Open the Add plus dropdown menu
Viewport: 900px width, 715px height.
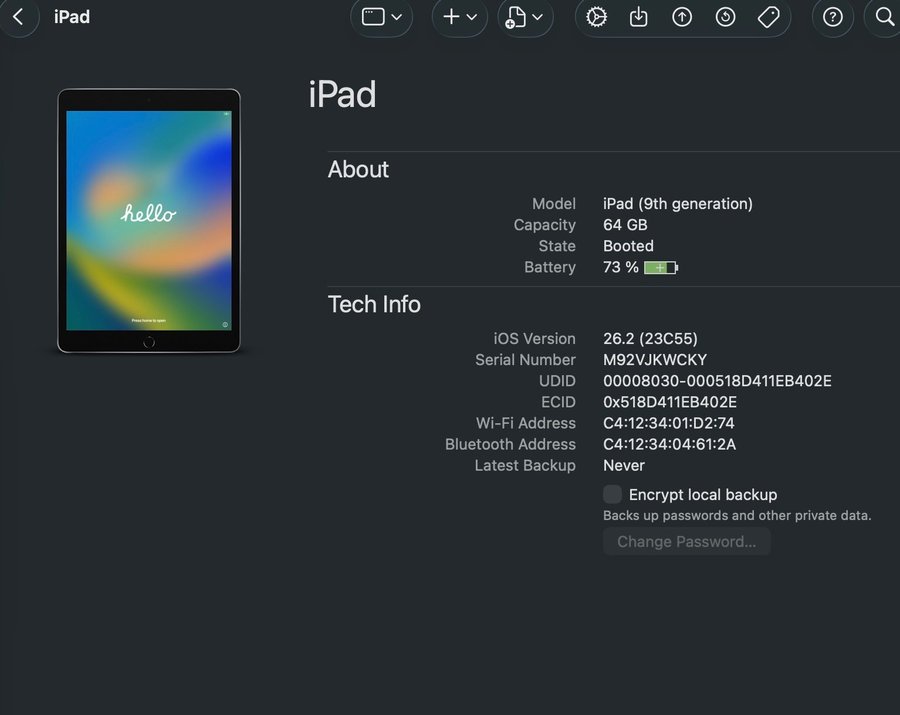(x=459, y=17)
